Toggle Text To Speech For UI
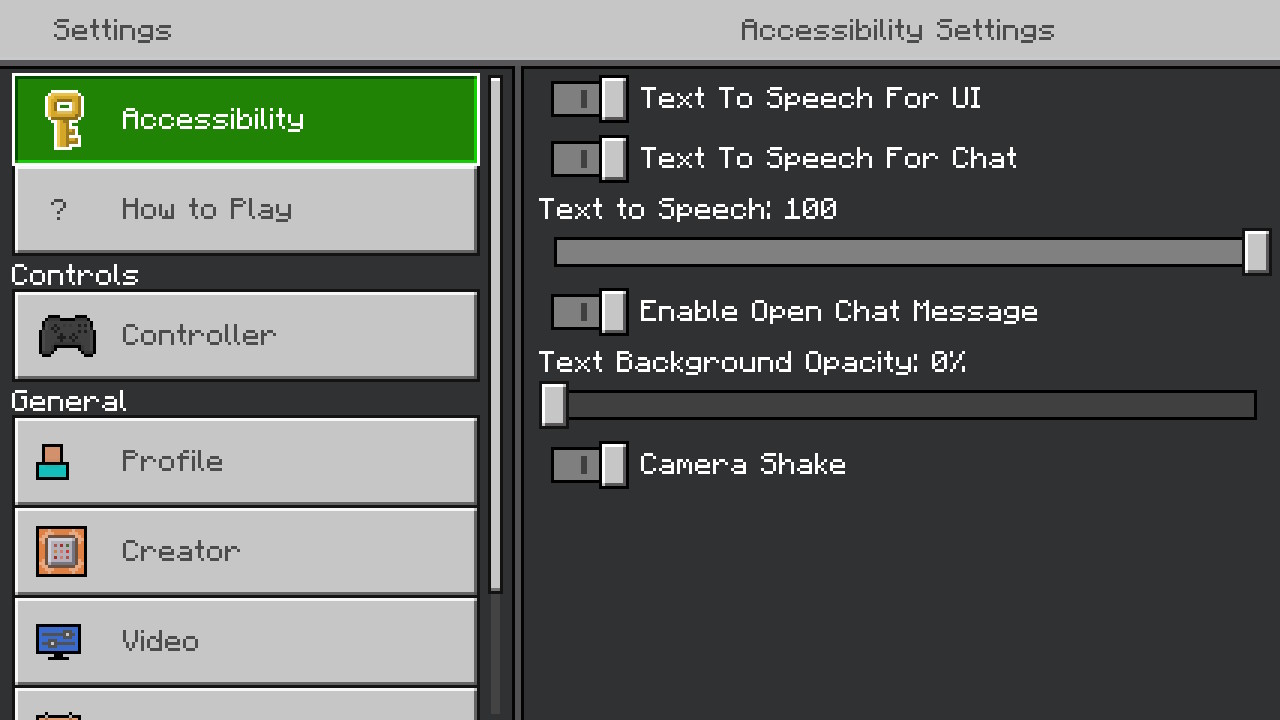This screenshot has width=1280, height=720. point(589,99)
